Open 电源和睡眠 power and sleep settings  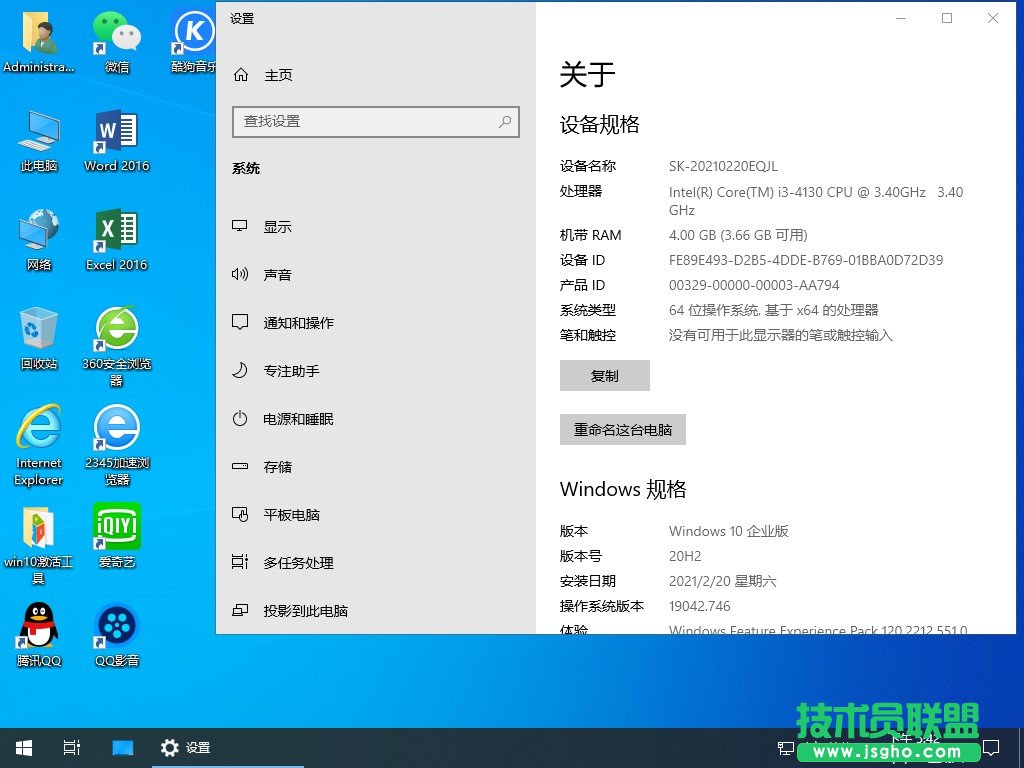click(x=297, y=419)
